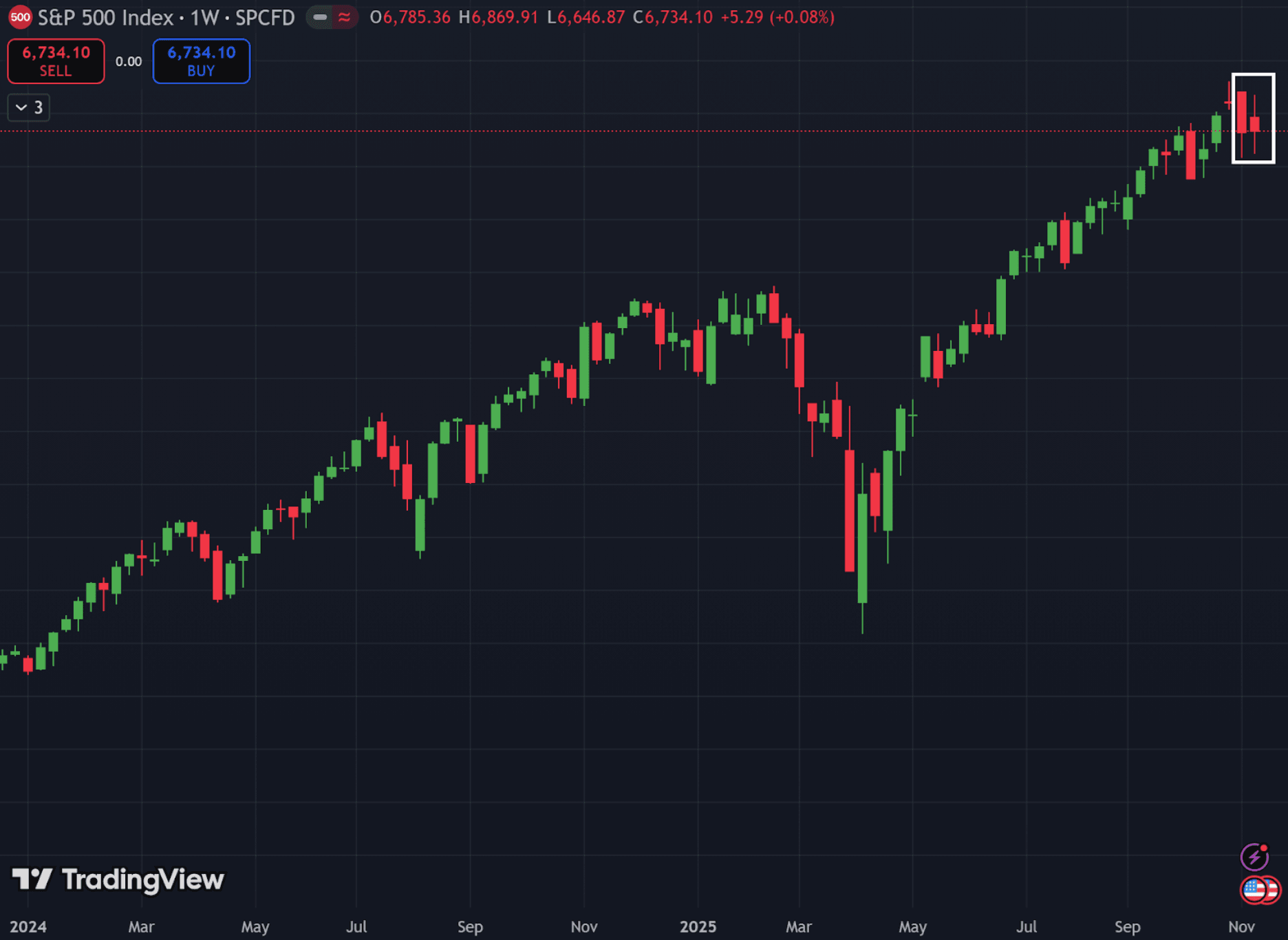Click the red approximate-data wave icon
This screenshot has height=940, width=1288.
(345, 17)
